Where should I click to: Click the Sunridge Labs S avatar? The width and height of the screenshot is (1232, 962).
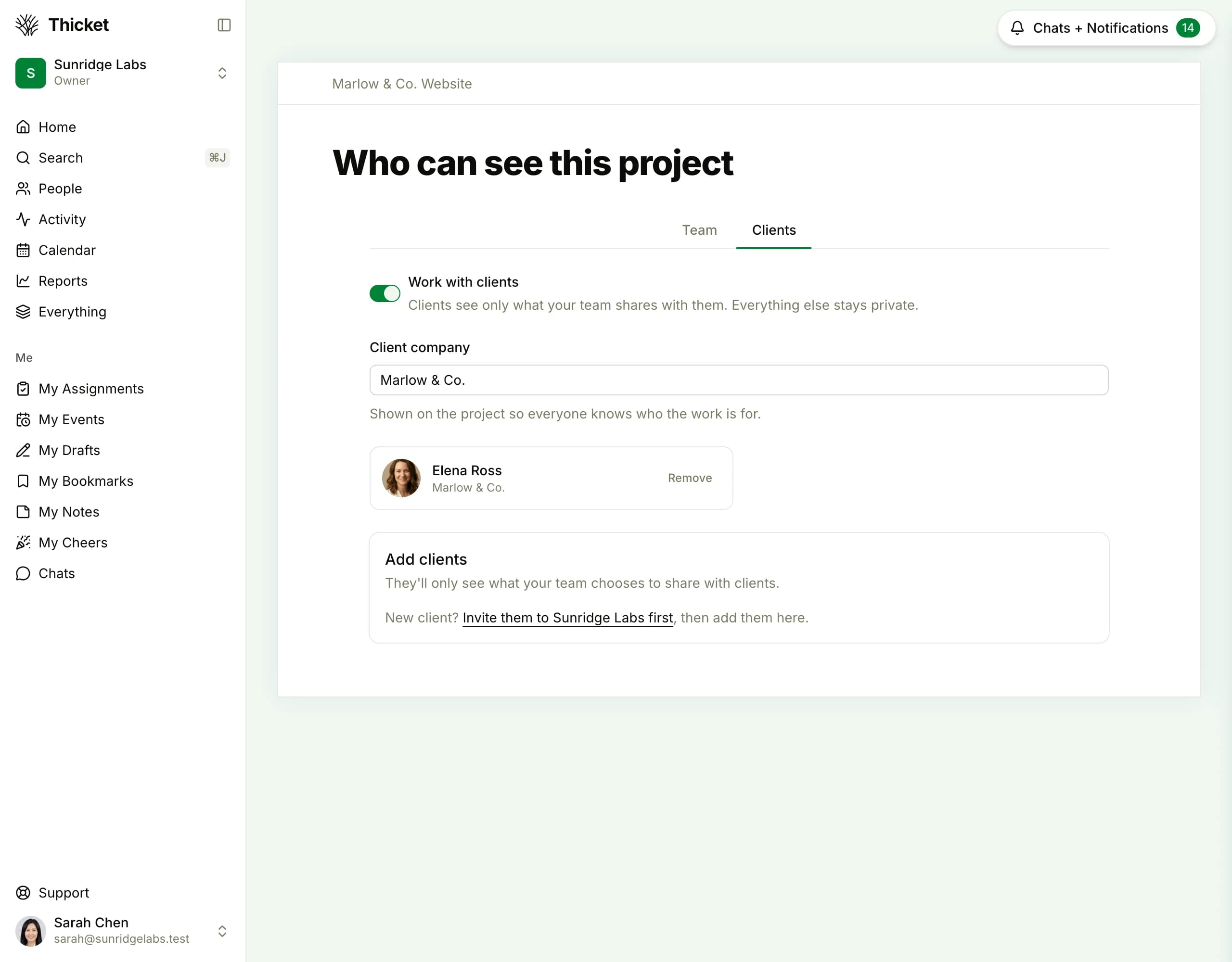point(30,73)
